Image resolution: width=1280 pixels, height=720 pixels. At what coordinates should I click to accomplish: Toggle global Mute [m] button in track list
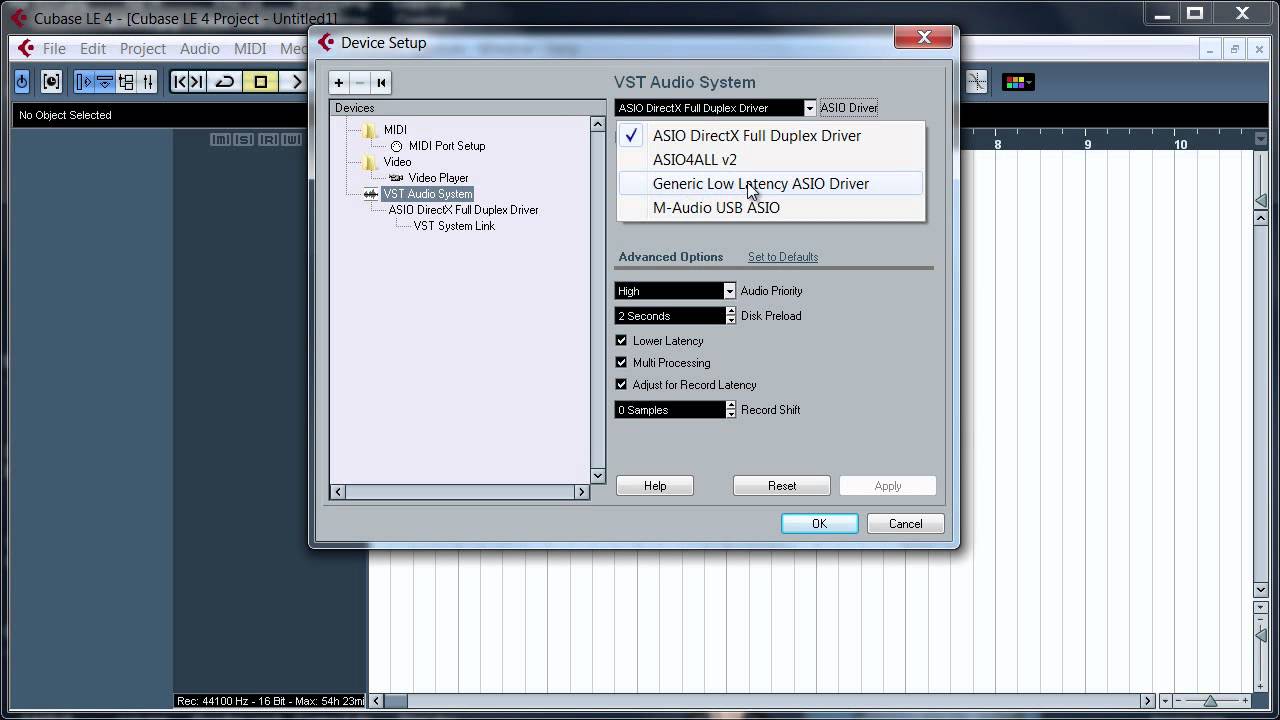(221, 140)
